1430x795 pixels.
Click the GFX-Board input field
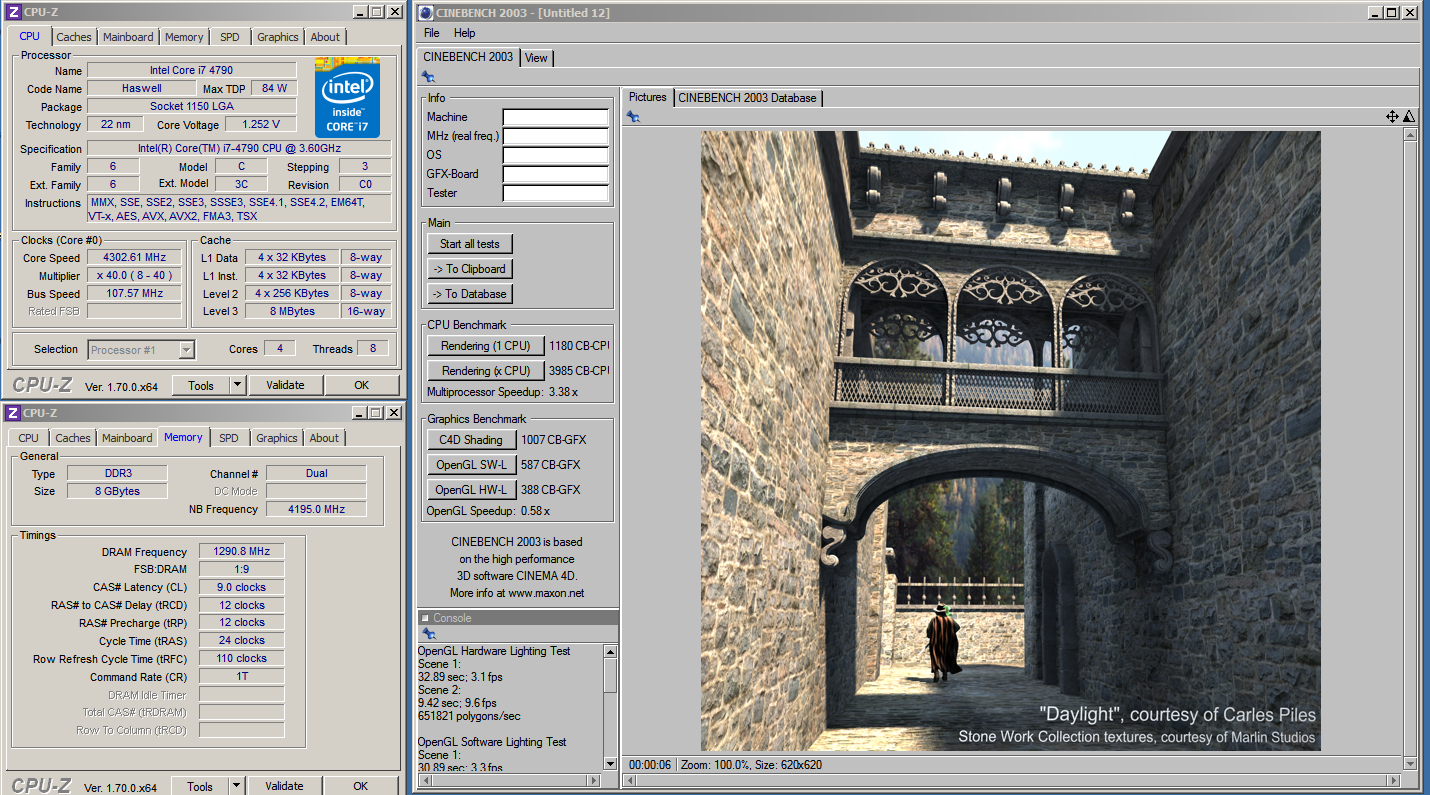tap(555, 174)
